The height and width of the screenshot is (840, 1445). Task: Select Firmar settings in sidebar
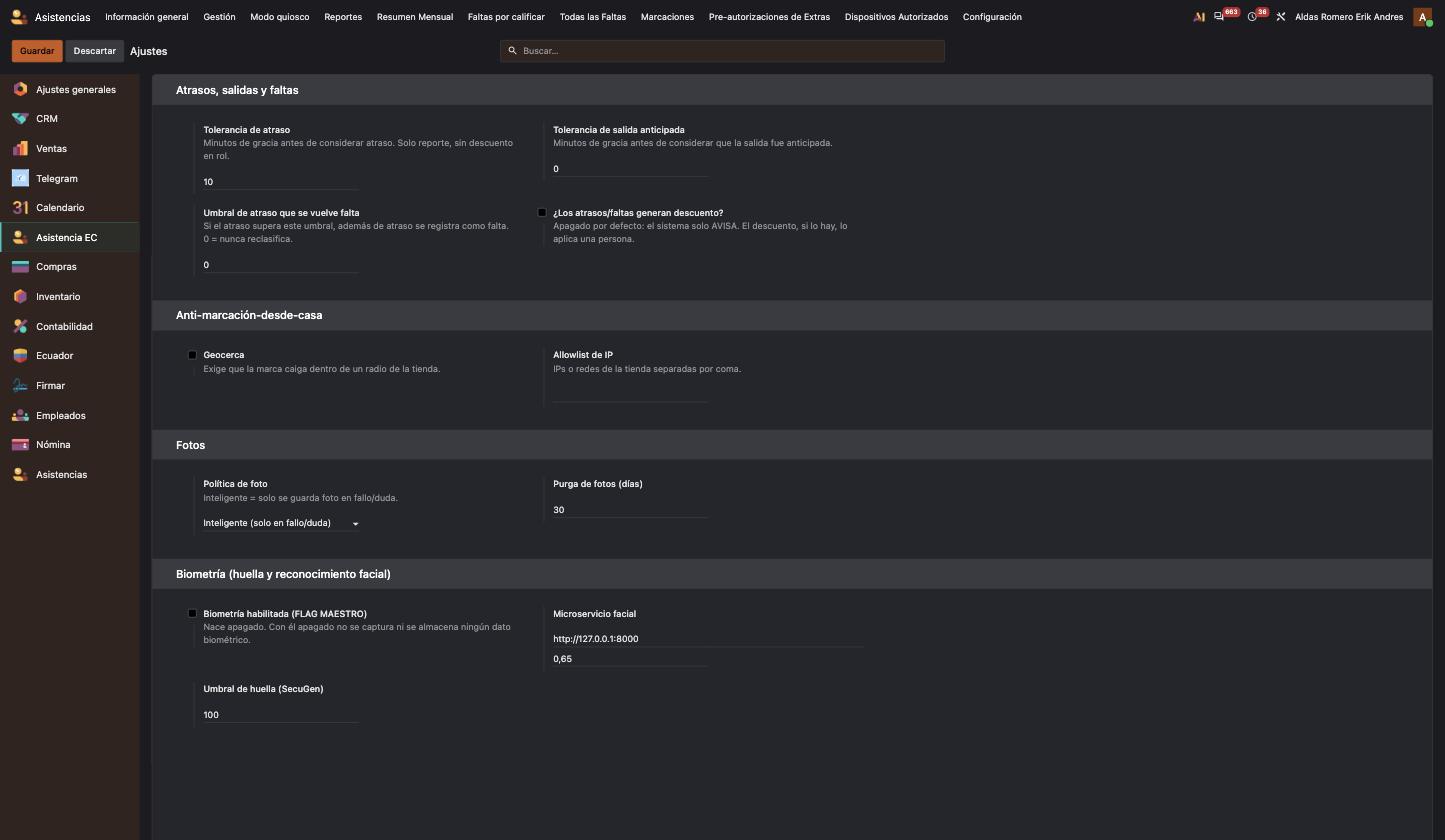69,386
